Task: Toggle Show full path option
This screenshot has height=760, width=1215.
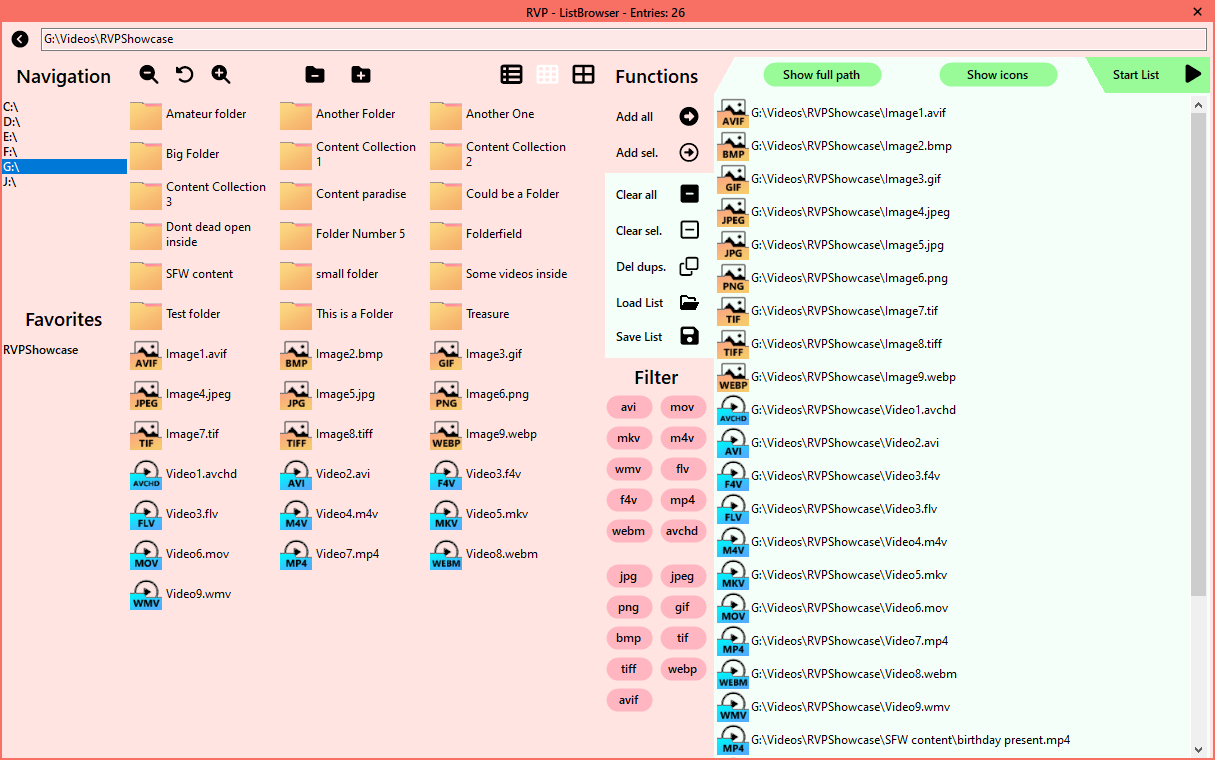Action: click(821, 75)
